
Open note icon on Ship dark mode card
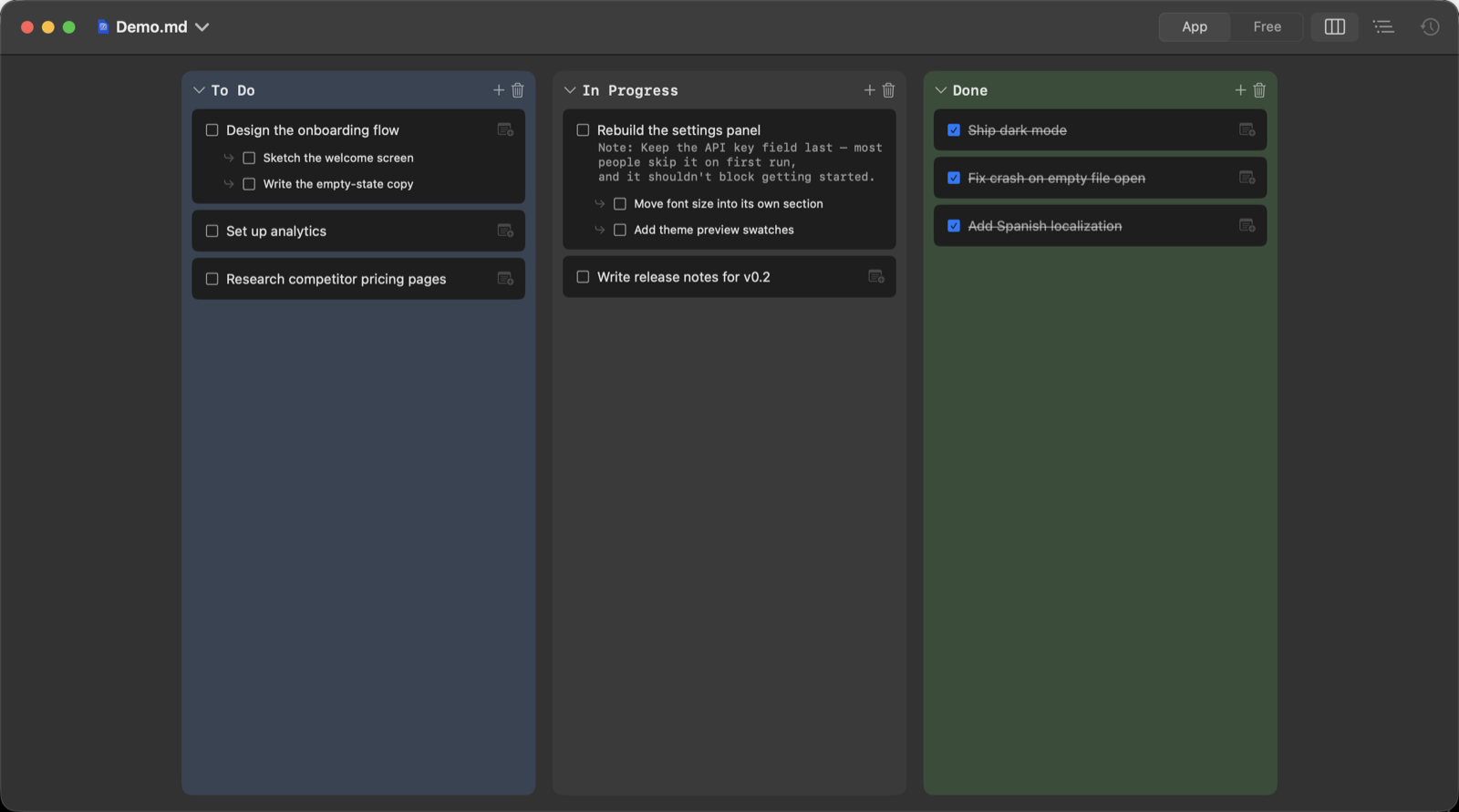[x=1247, y=130]
